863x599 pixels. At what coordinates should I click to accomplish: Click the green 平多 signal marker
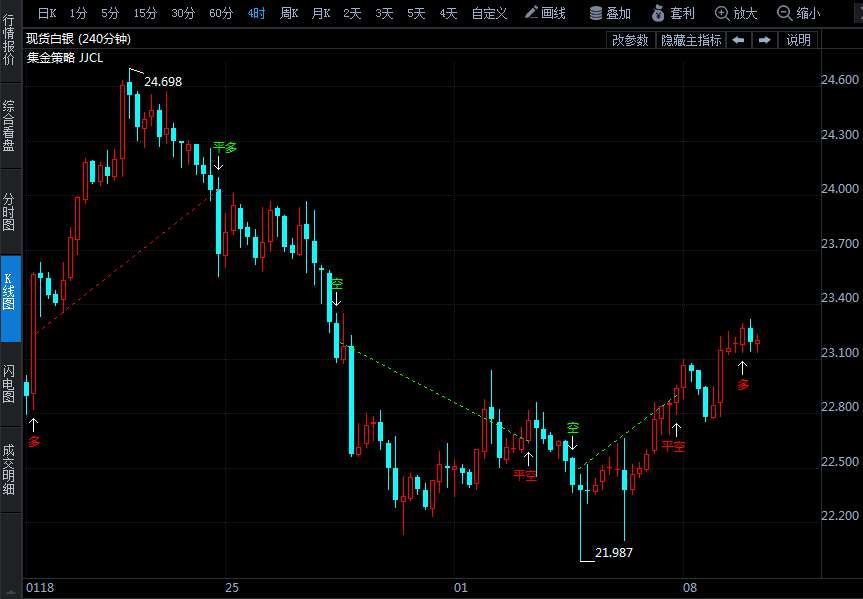[225, 148]
